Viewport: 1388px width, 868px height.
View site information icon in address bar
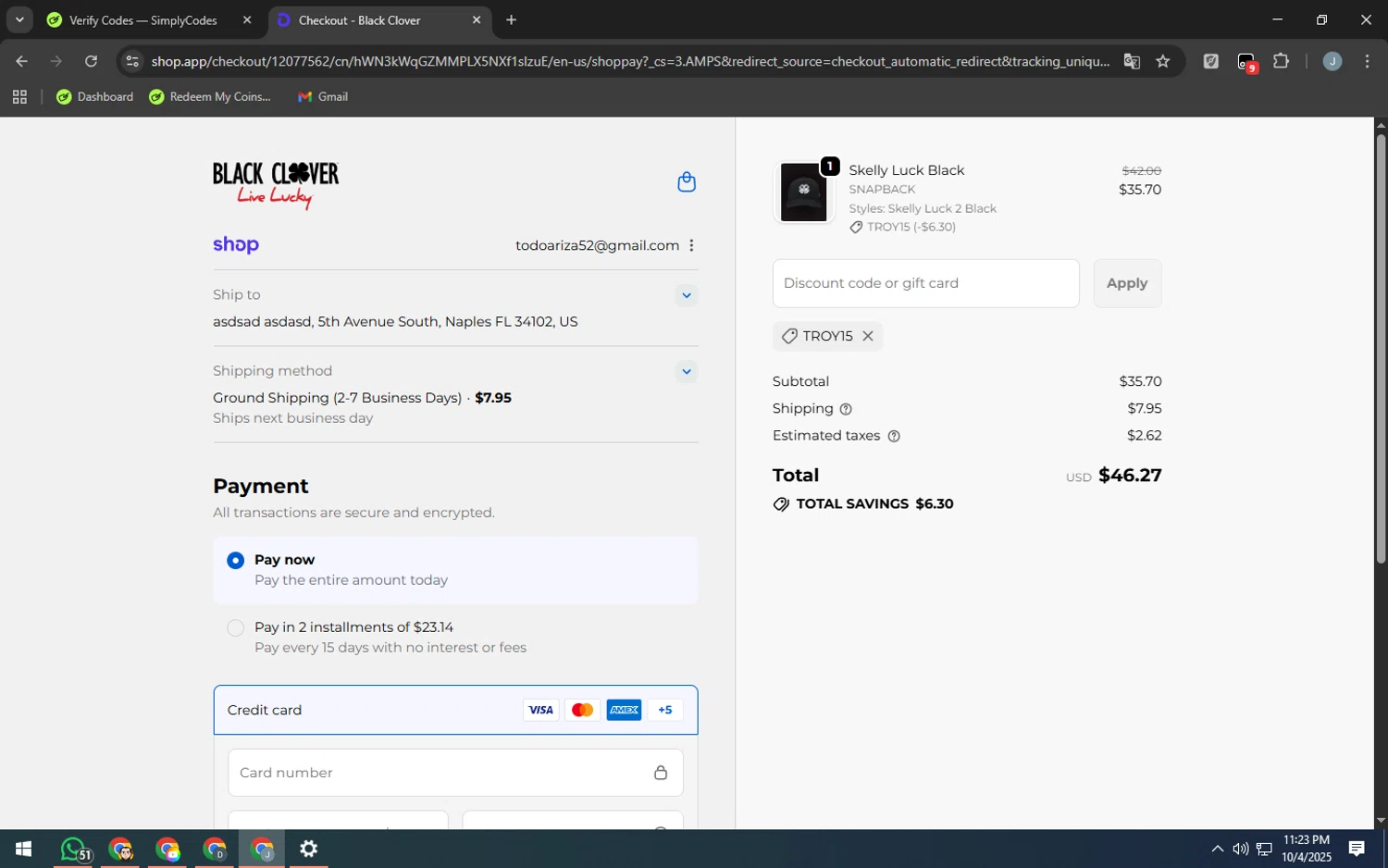pos(132,62)
